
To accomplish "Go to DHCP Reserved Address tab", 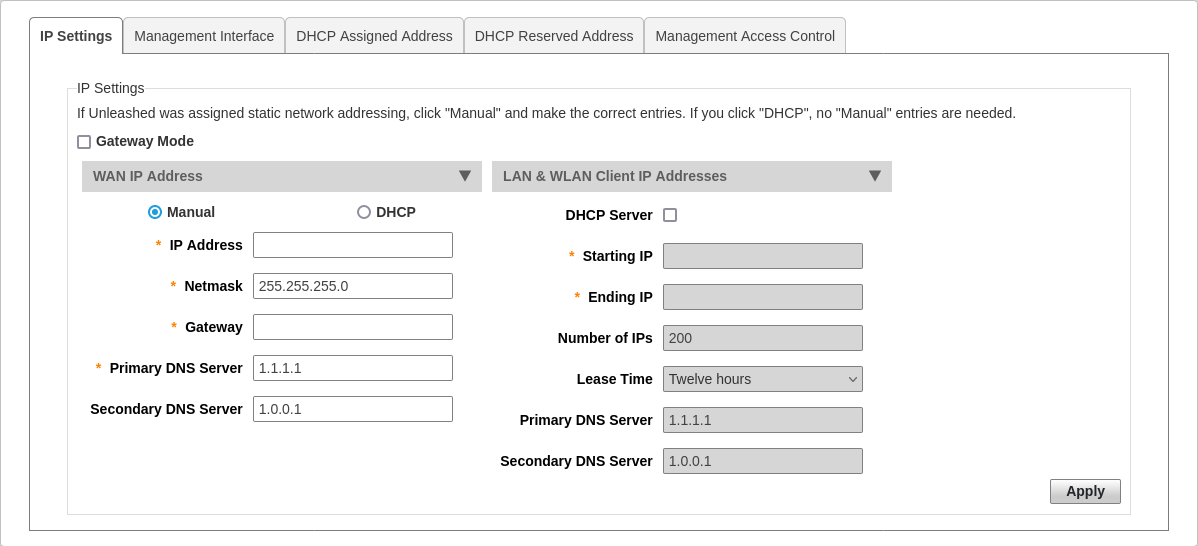I will [x=554, y=36].
